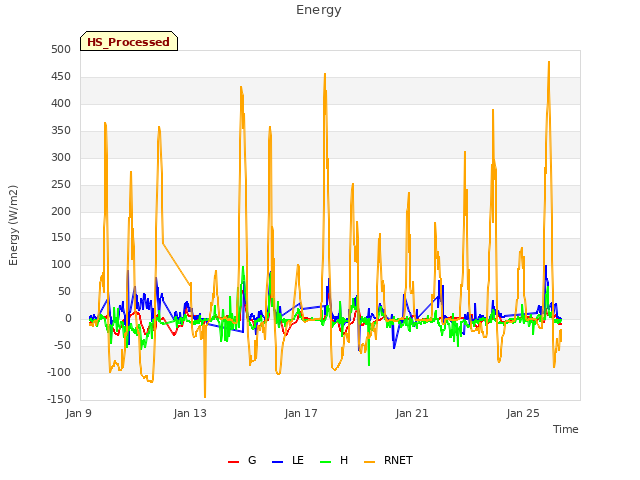Click the Jan 9 axis tick label

[x=78, y=413]
